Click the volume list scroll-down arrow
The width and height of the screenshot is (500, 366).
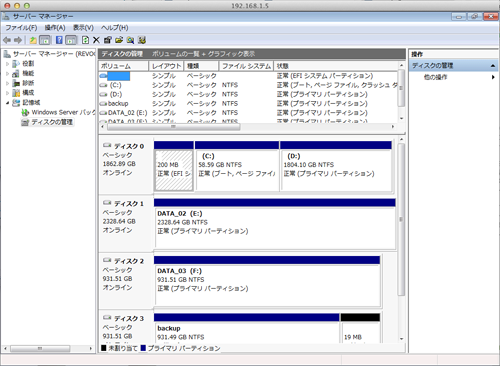[401, 118]
